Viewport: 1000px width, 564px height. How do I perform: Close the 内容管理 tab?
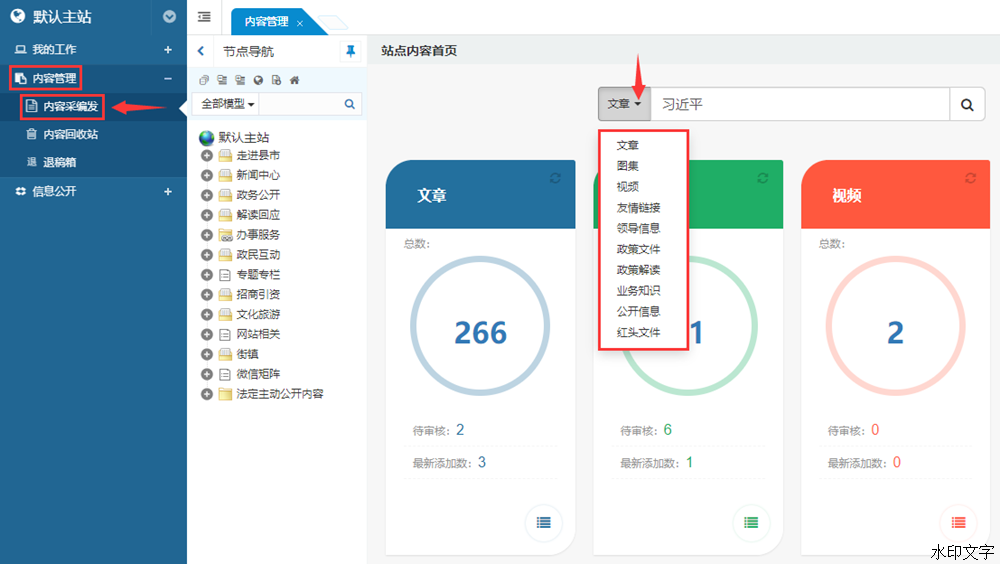300,23
